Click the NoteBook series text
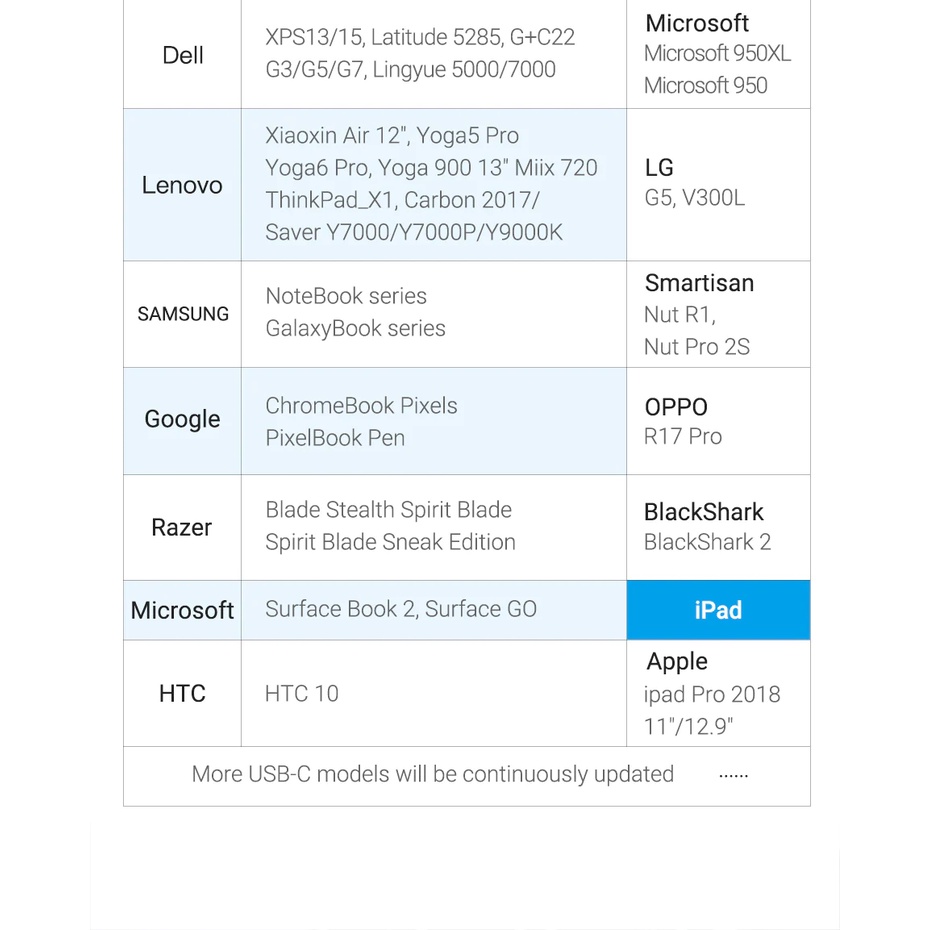The width and height of the screenshot is (930, 930). [x=346, y=296]
